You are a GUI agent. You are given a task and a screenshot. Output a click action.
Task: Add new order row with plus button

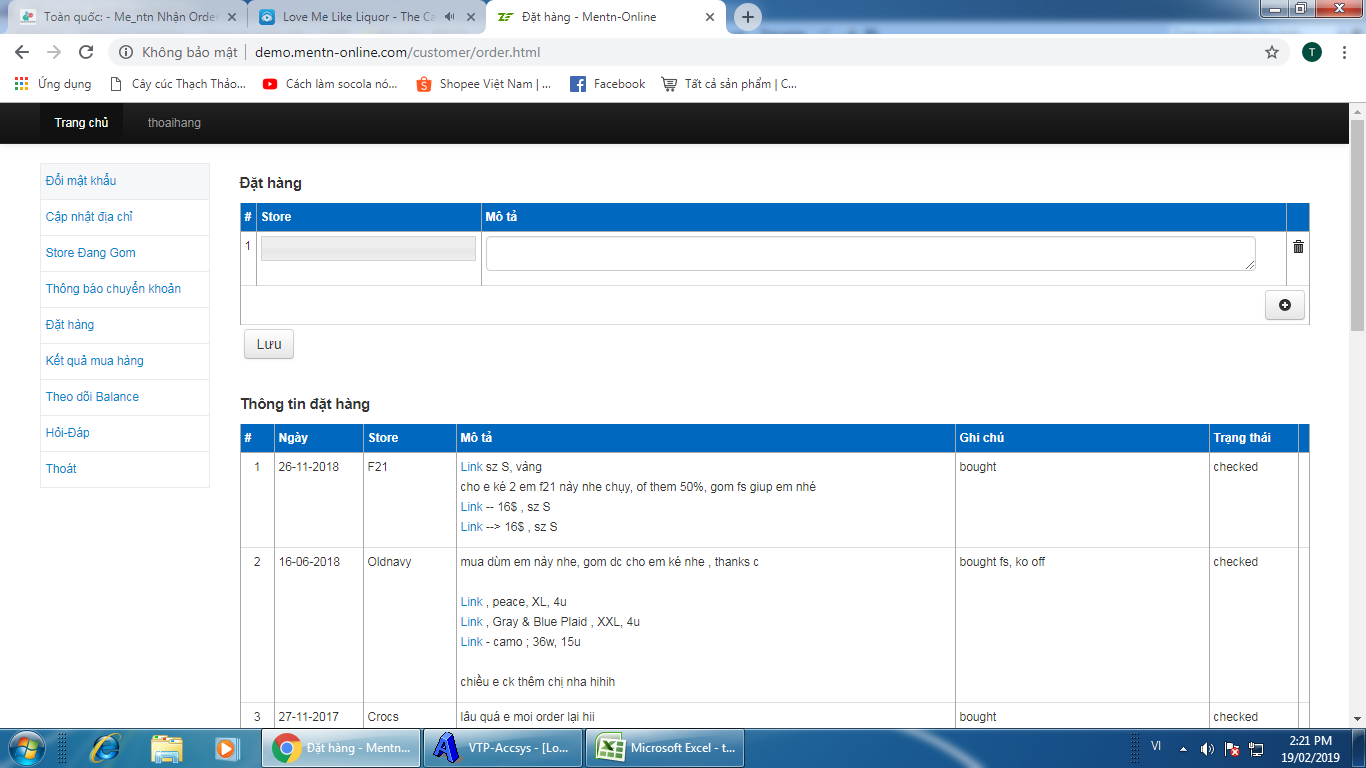[1284, 305]
